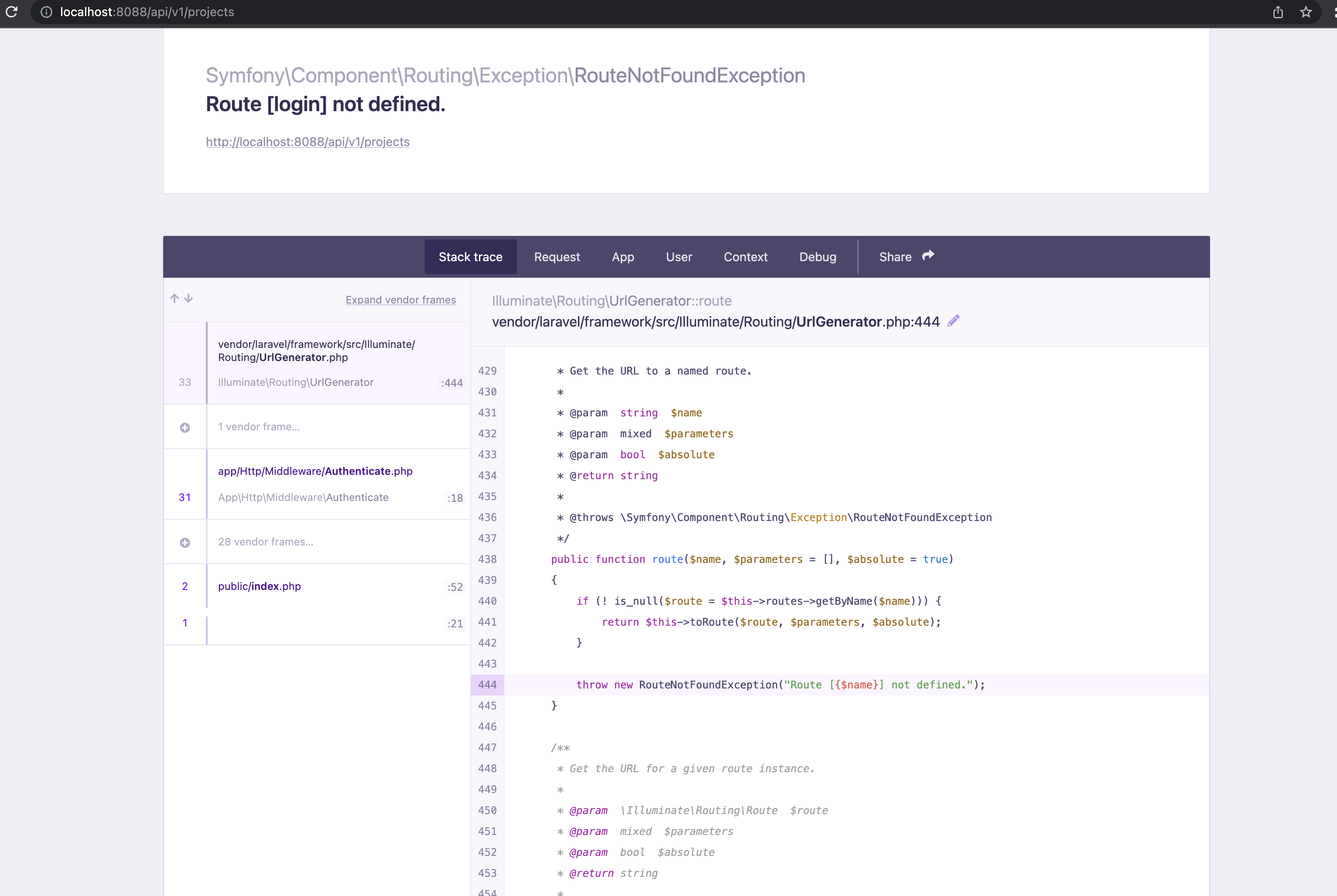Open the localhost projects URL link
The image size is (1337, 896).
pos(308,142)
